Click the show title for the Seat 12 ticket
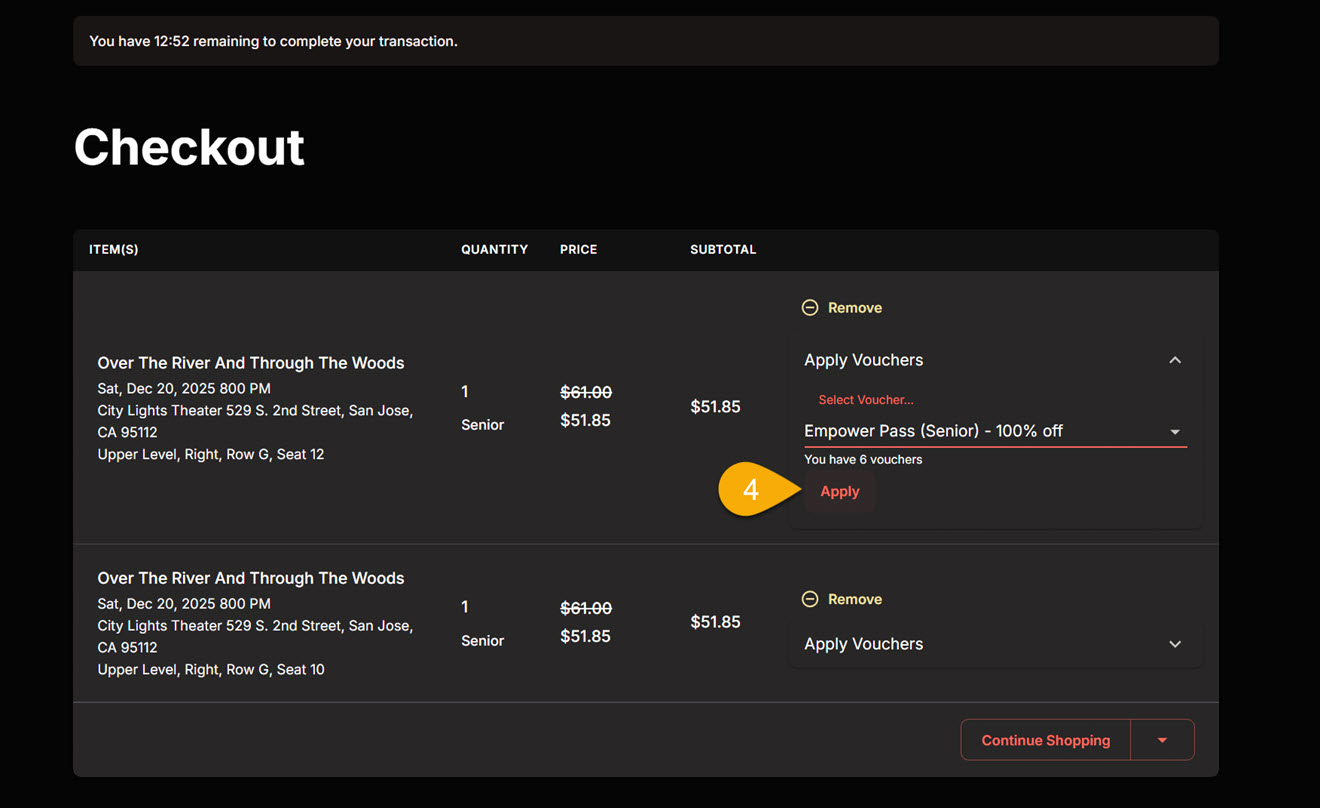Image resolution: width=1320 pixels, height=808 pixels. 251,363
